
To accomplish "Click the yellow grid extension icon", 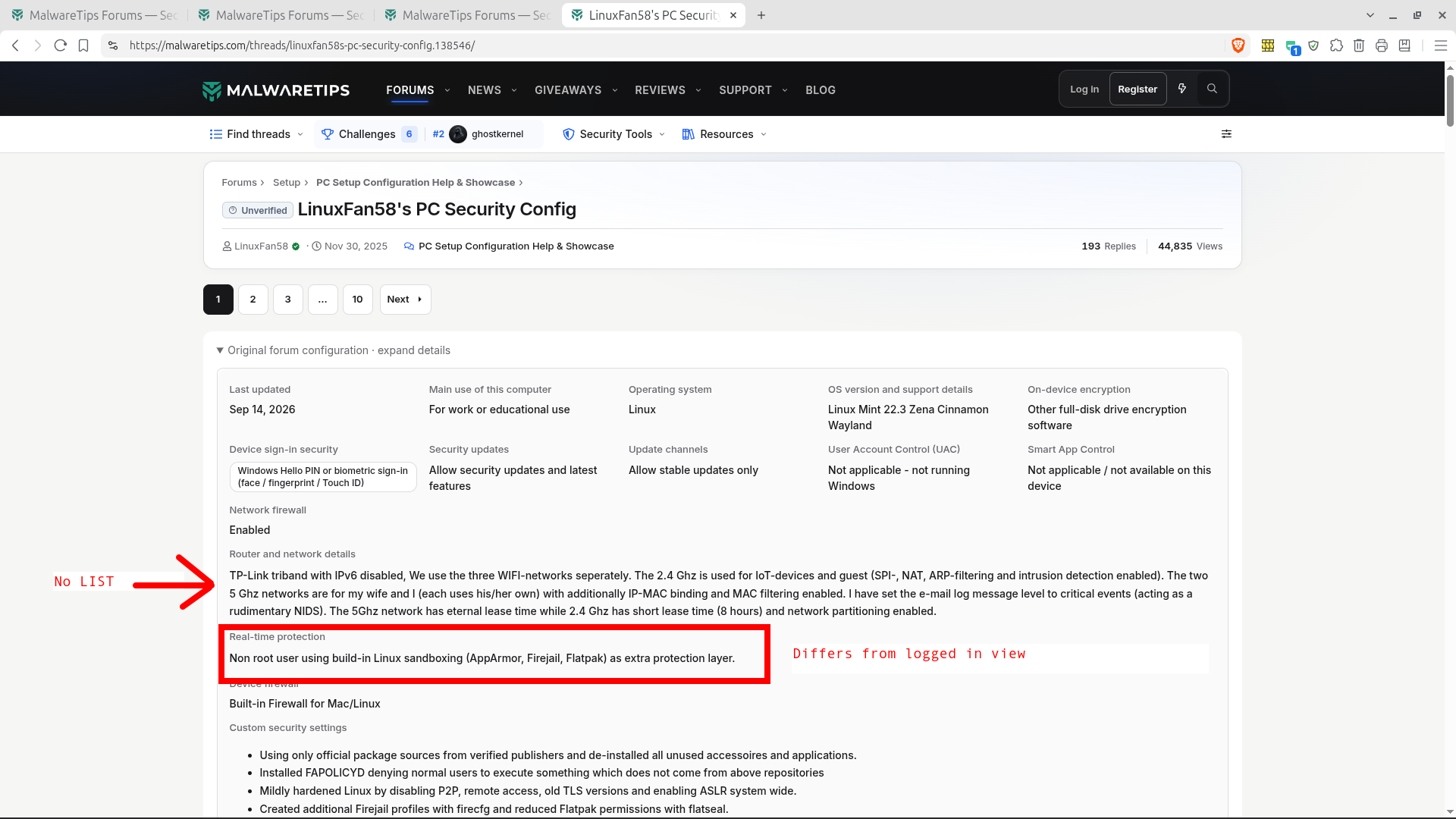I will tap(1267, 45).
